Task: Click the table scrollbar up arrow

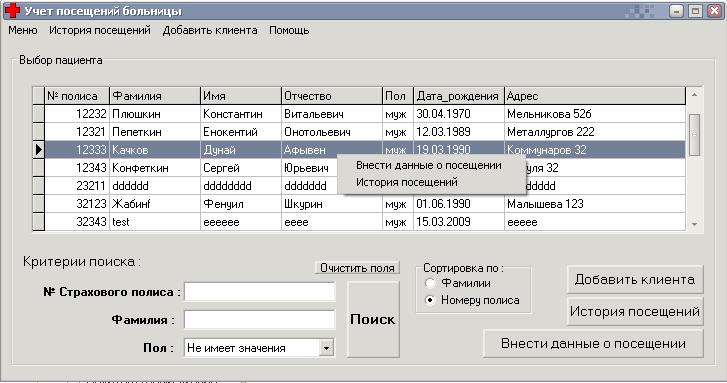Action: tap(694, 95)
